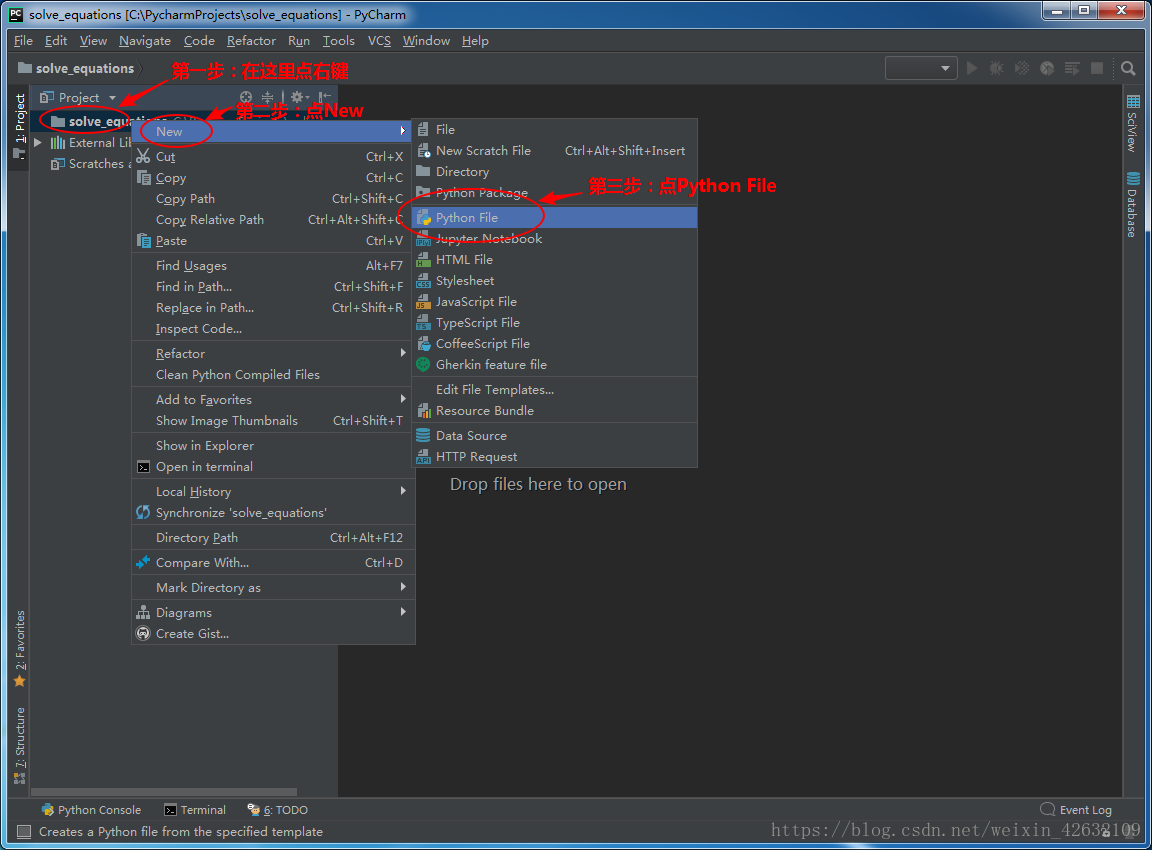Click the Debug bug icon in toolbar
1152x850 pixels.
tap(997, 68)
